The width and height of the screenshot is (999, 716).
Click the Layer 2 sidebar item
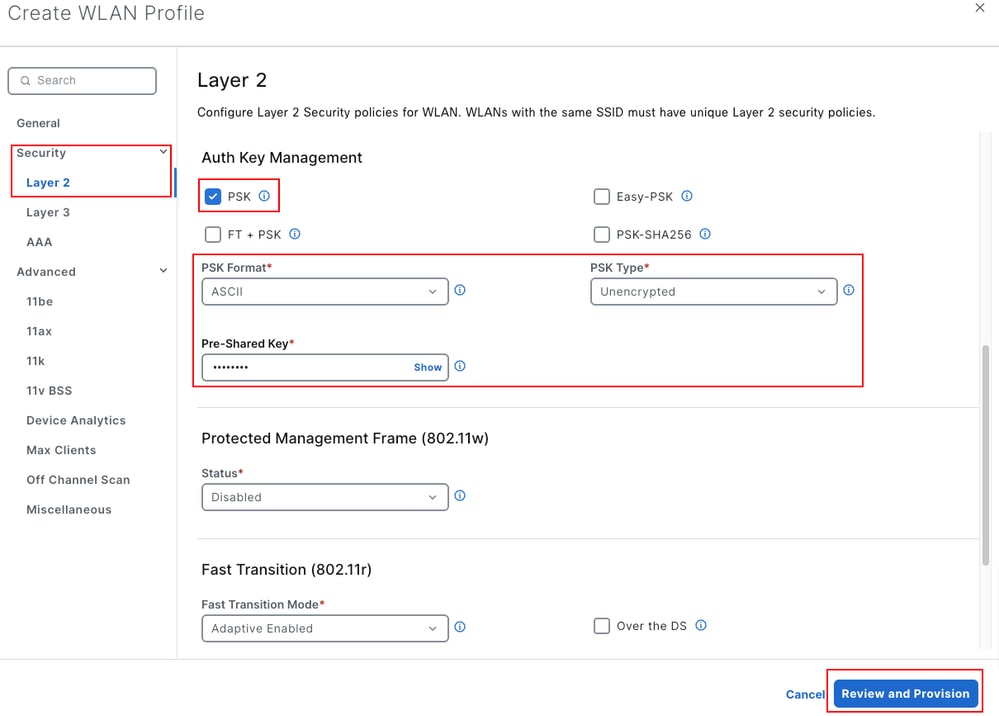coord(48,183)
